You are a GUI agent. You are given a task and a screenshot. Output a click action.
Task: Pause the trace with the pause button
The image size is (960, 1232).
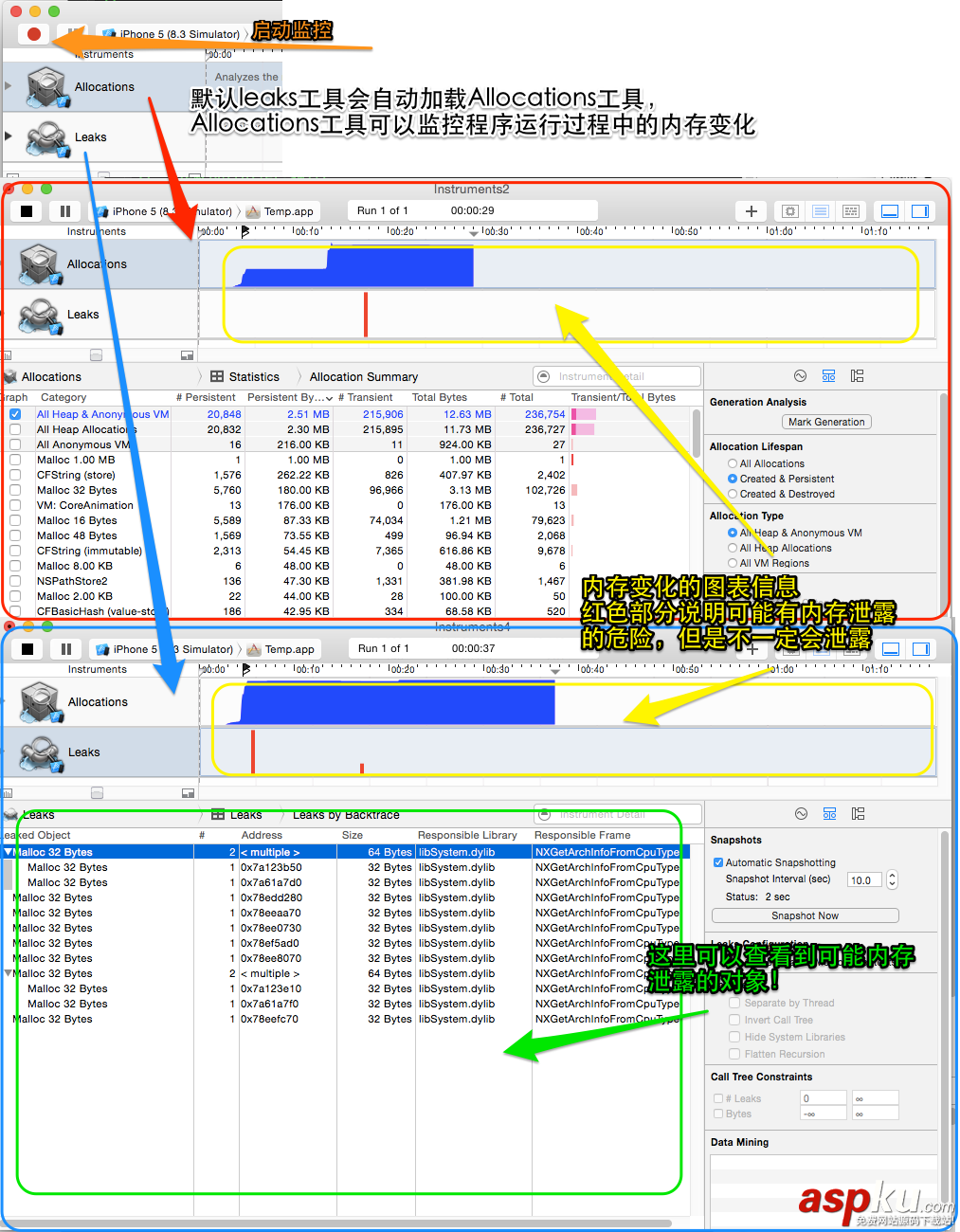pos(64,210)
